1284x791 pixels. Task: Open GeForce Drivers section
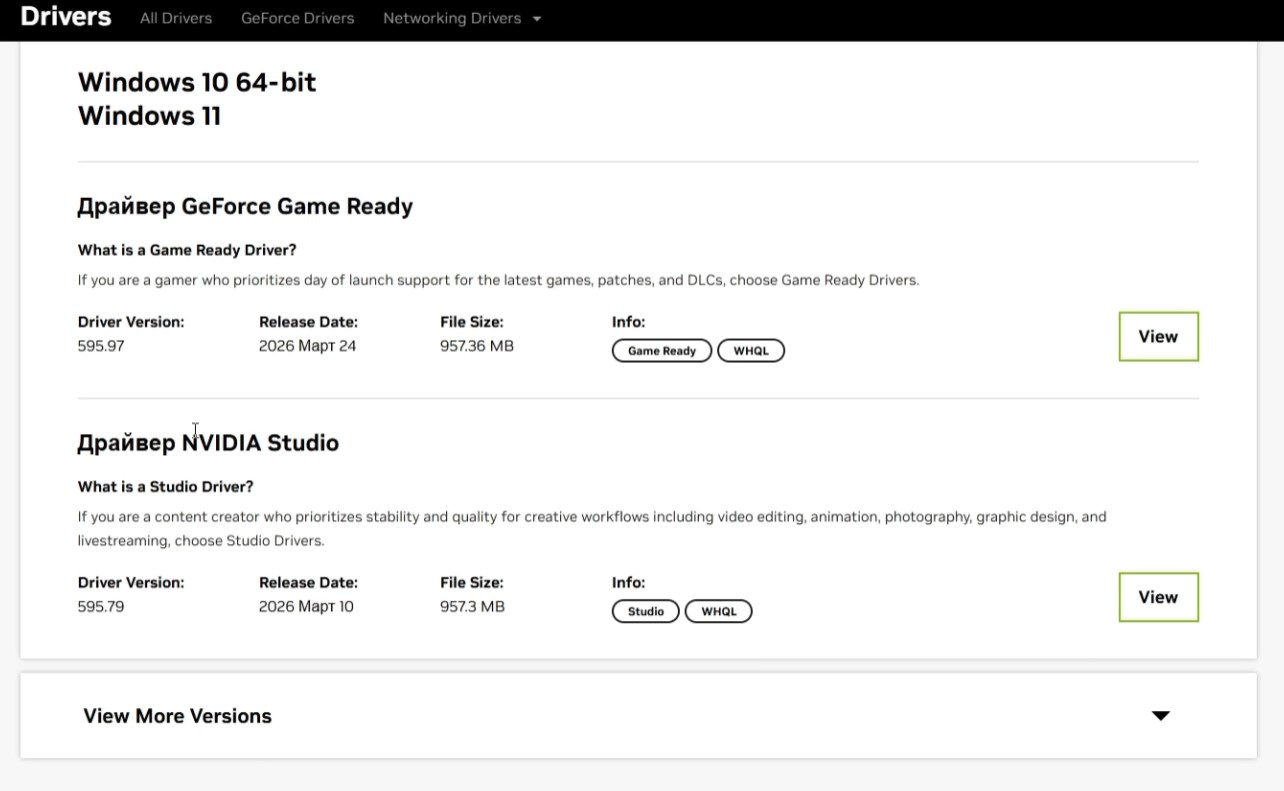click(x=298, y=18)
